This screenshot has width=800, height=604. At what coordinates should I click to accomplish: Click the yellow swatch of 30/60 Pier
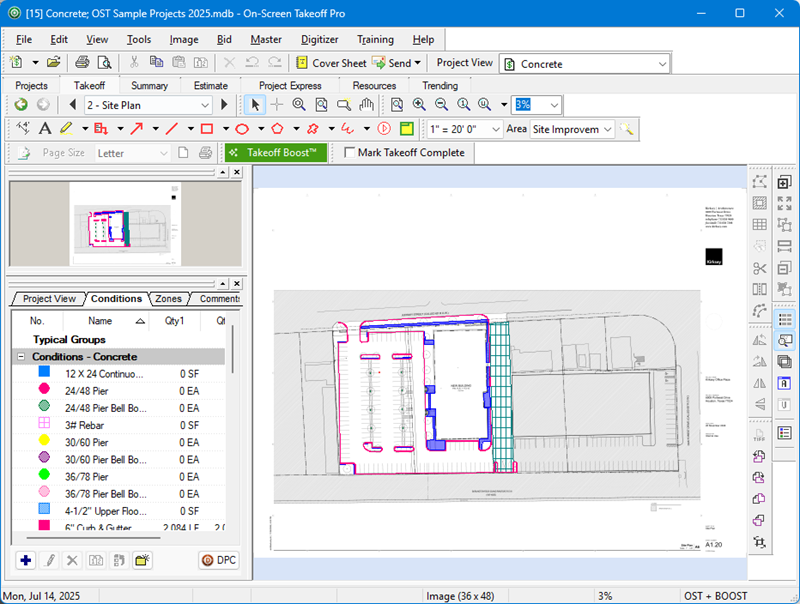[44, 440]
